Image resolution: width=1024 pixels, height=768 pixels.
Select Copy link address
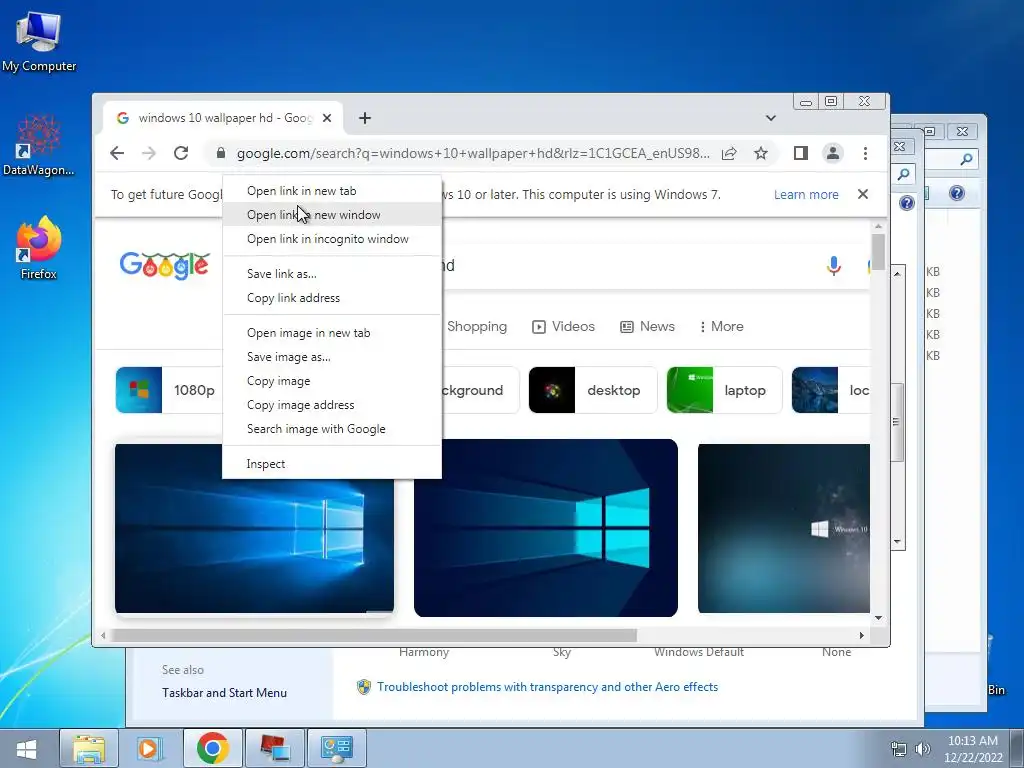click(x=332, y=298)
